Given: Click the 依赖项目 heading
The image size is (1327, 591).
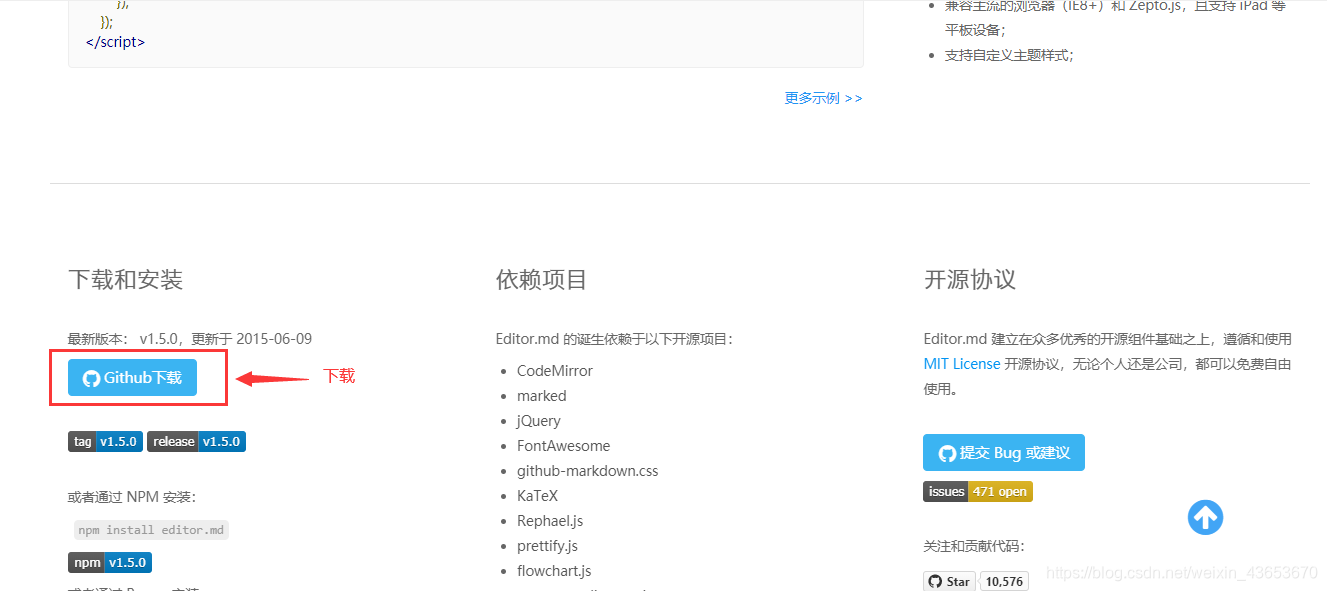Looking at the screenshot, I should (x=542, y=279).
